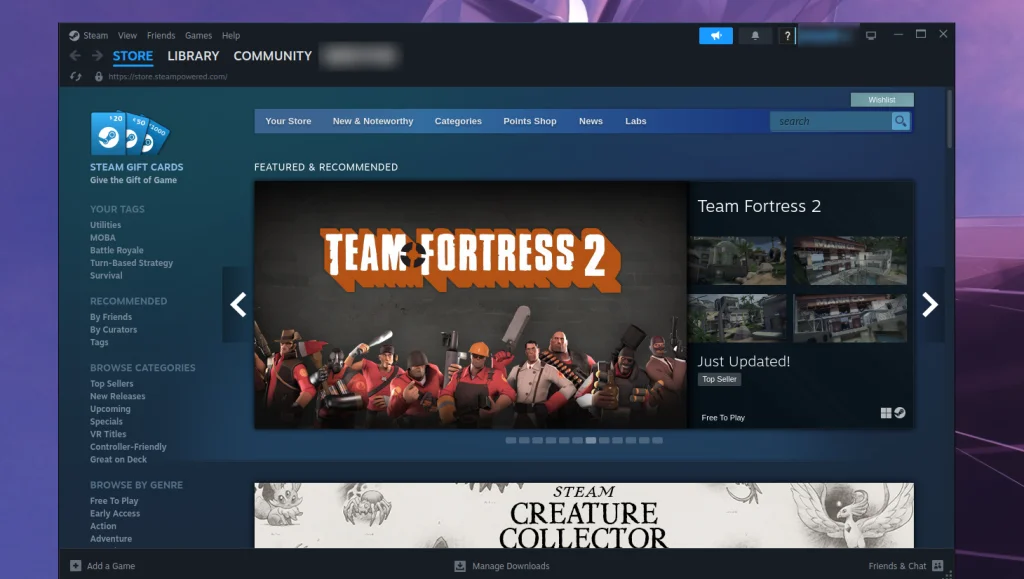Show next featured game
Image resolution: width=1024 pixels, height=579 pixels.
(x=929, y=305)
